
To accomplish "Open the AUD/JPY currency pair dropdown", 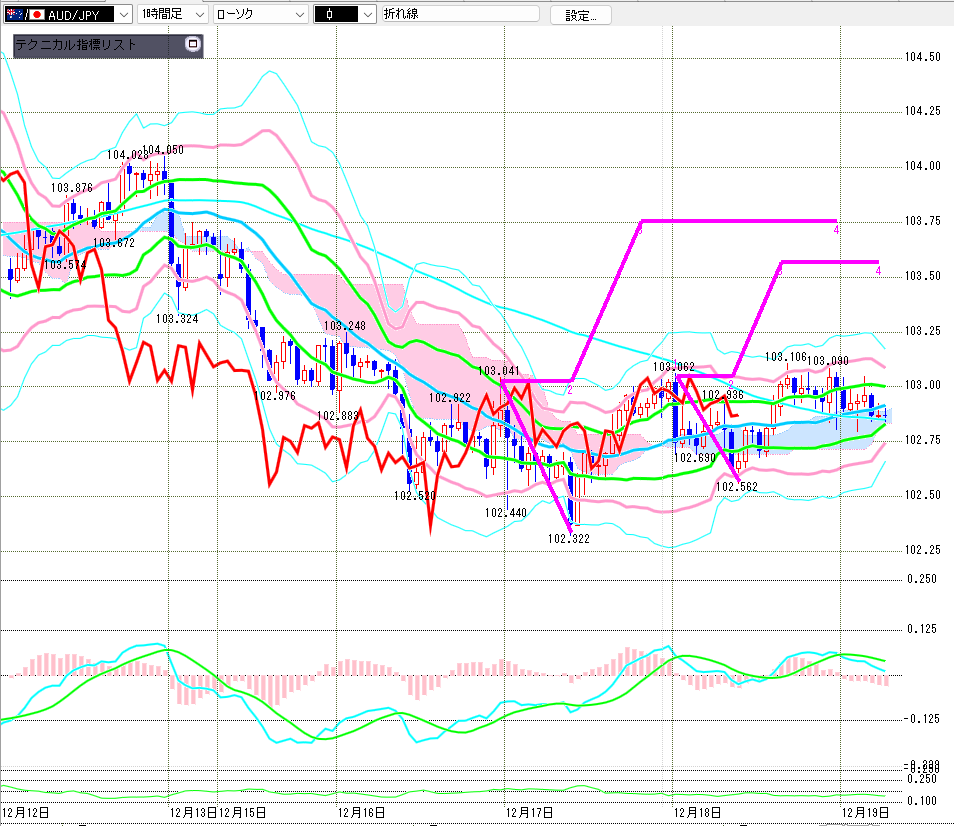I will (x=122, y=14).
